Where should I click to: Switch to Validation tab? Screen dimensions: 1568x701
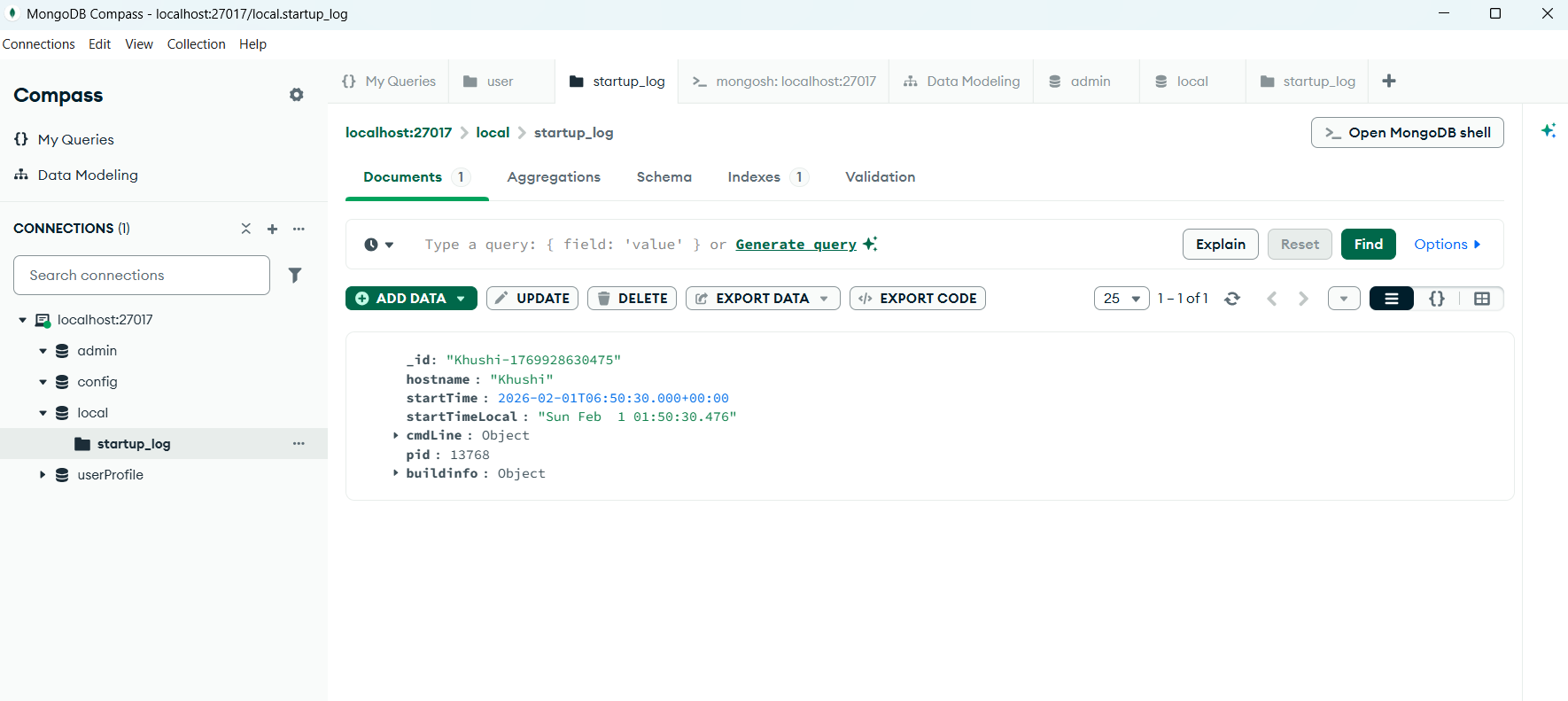pos(880,177)
